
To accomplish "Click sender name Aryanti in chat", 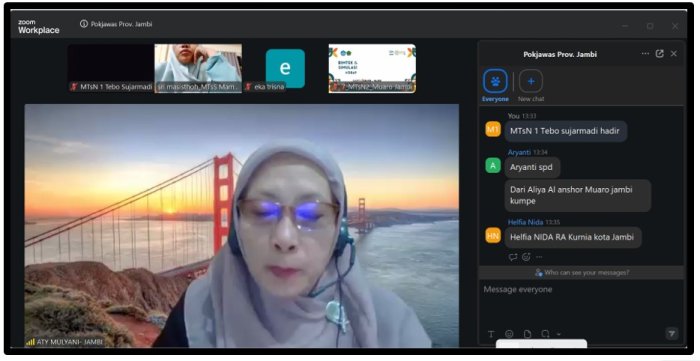I will click(x=519, y=152).
